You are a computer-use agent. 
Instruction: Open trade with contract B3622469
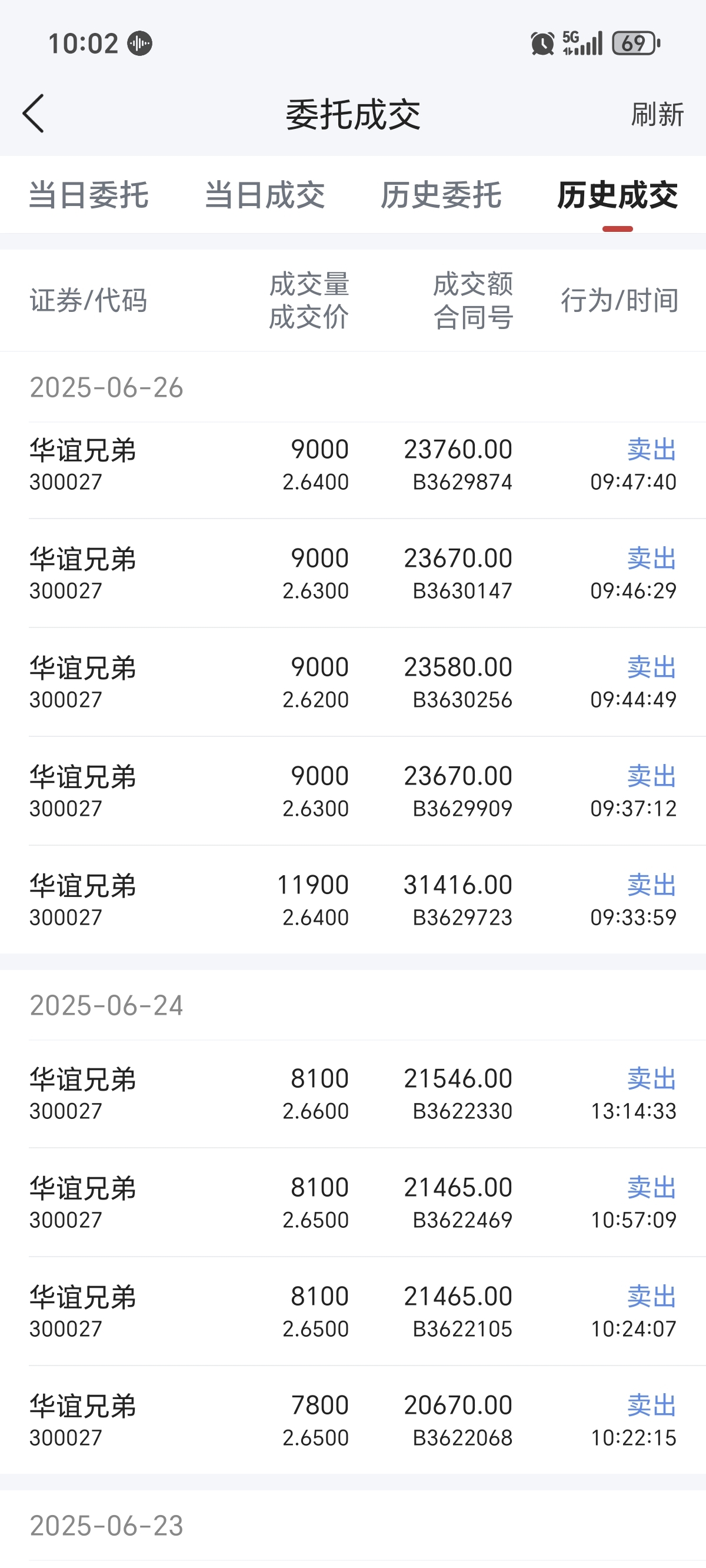353,1203
